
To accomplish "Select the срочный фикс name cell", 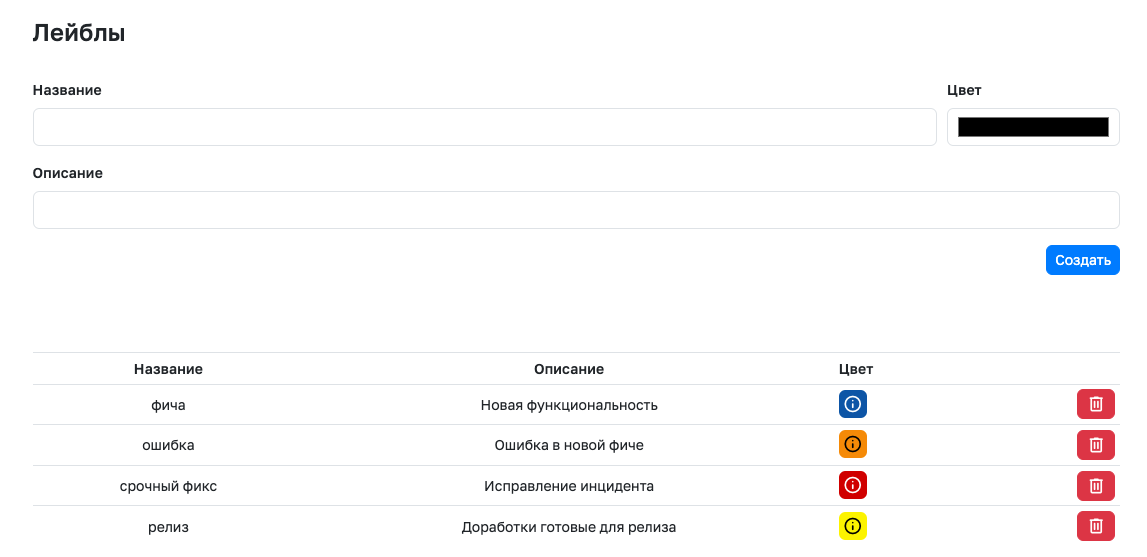I will 168,486.
